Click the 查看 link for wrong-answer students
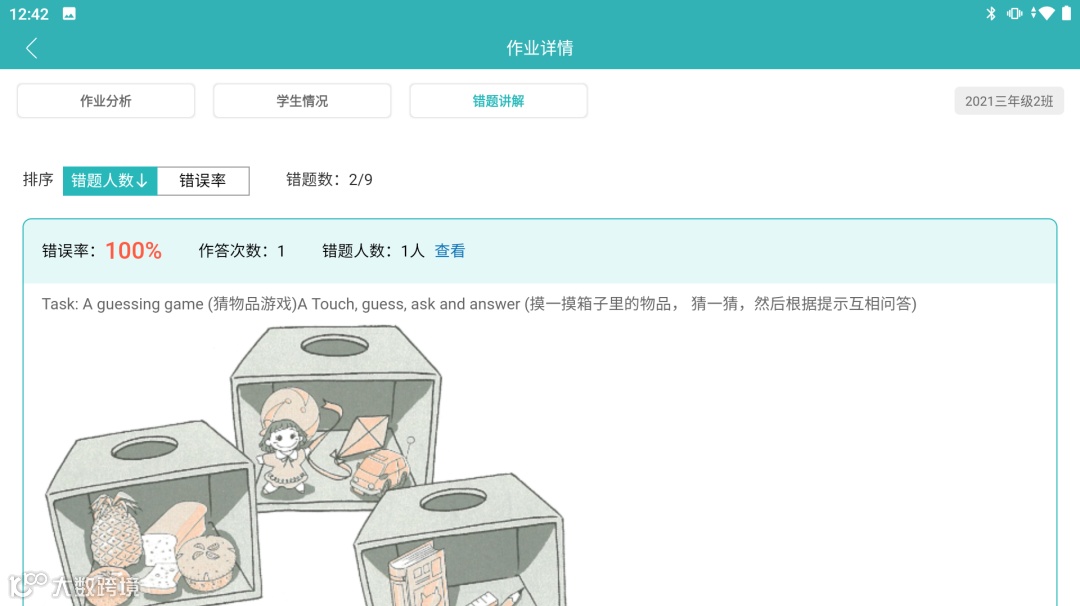The width and height of the screenshot is (1080, 606). coord(450,251)
